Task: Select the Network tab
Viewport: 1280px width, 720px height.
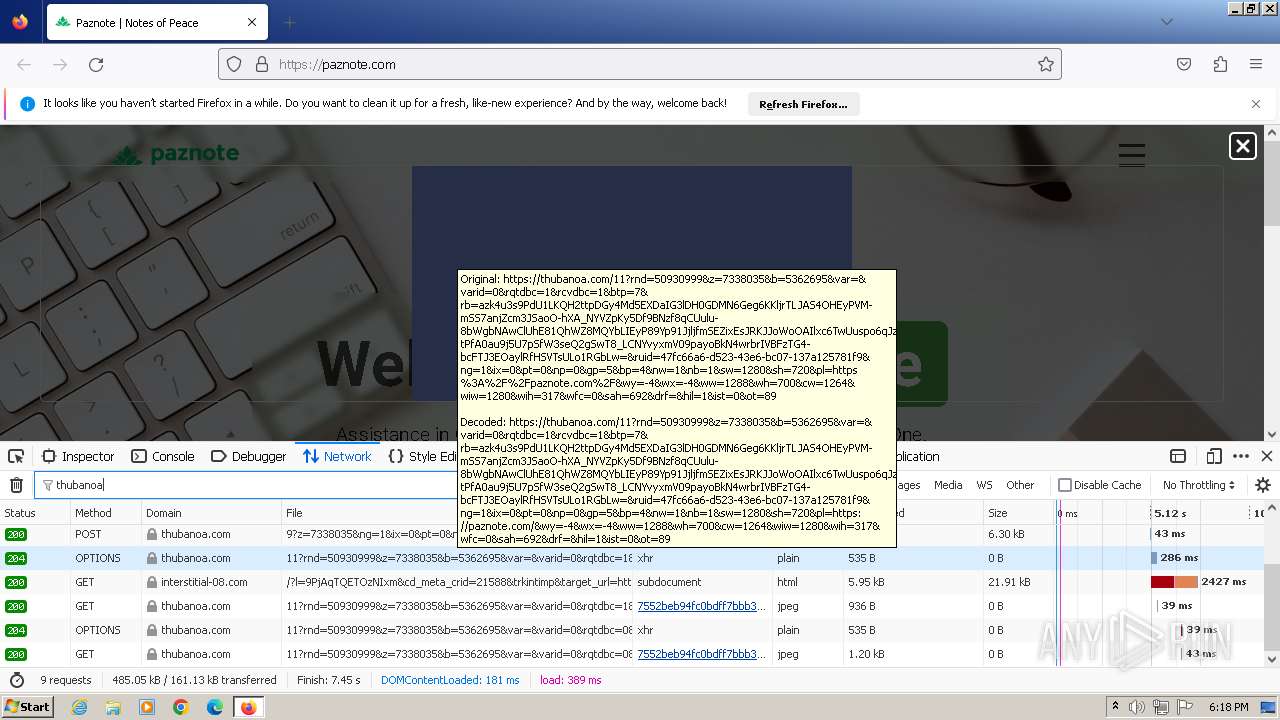Action: coord(337,456)
